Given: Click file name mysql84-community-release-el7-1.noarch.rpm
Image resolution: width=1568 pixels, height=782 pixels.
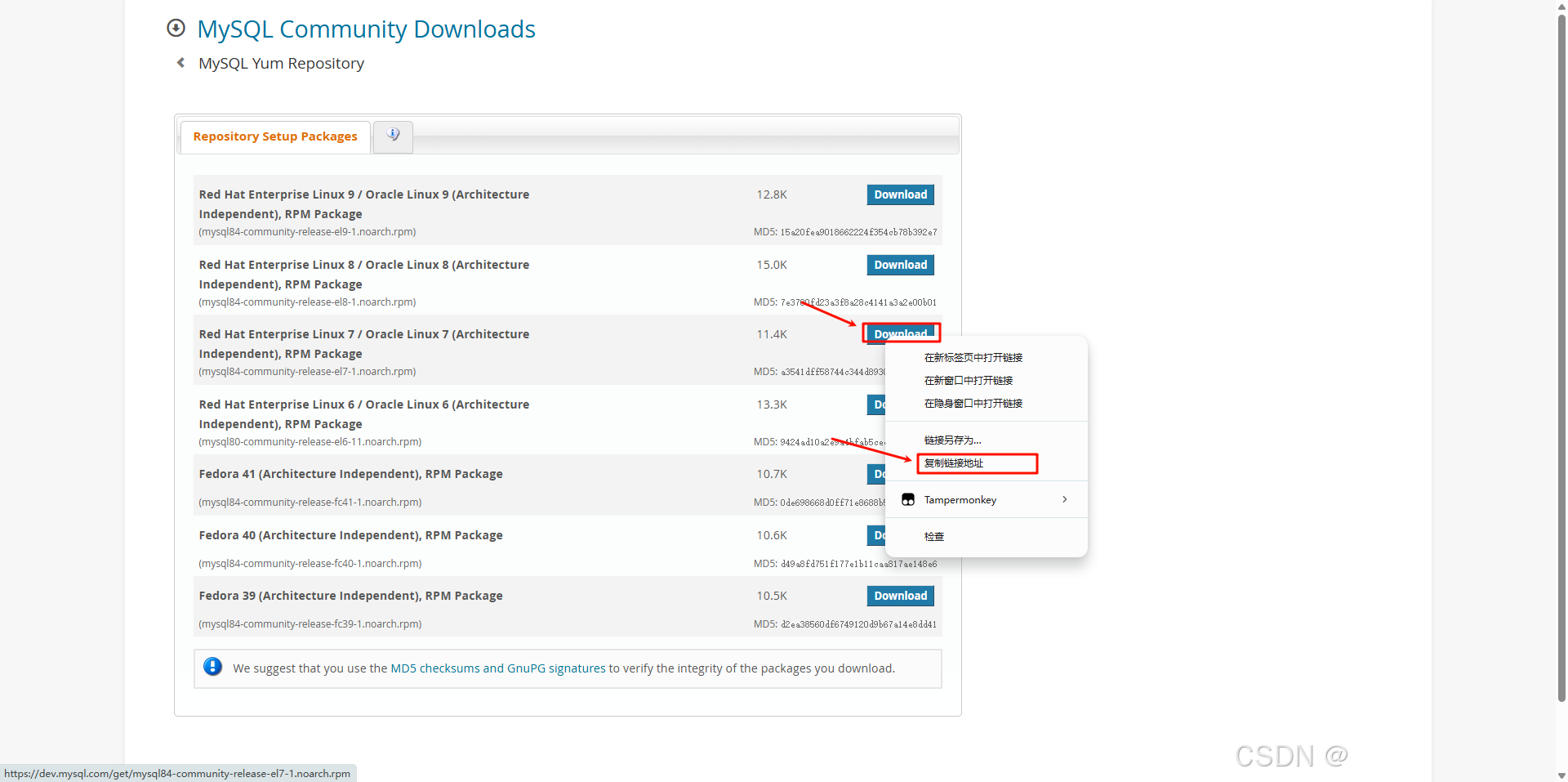Looking at the screenshot, I should [307, 372].
